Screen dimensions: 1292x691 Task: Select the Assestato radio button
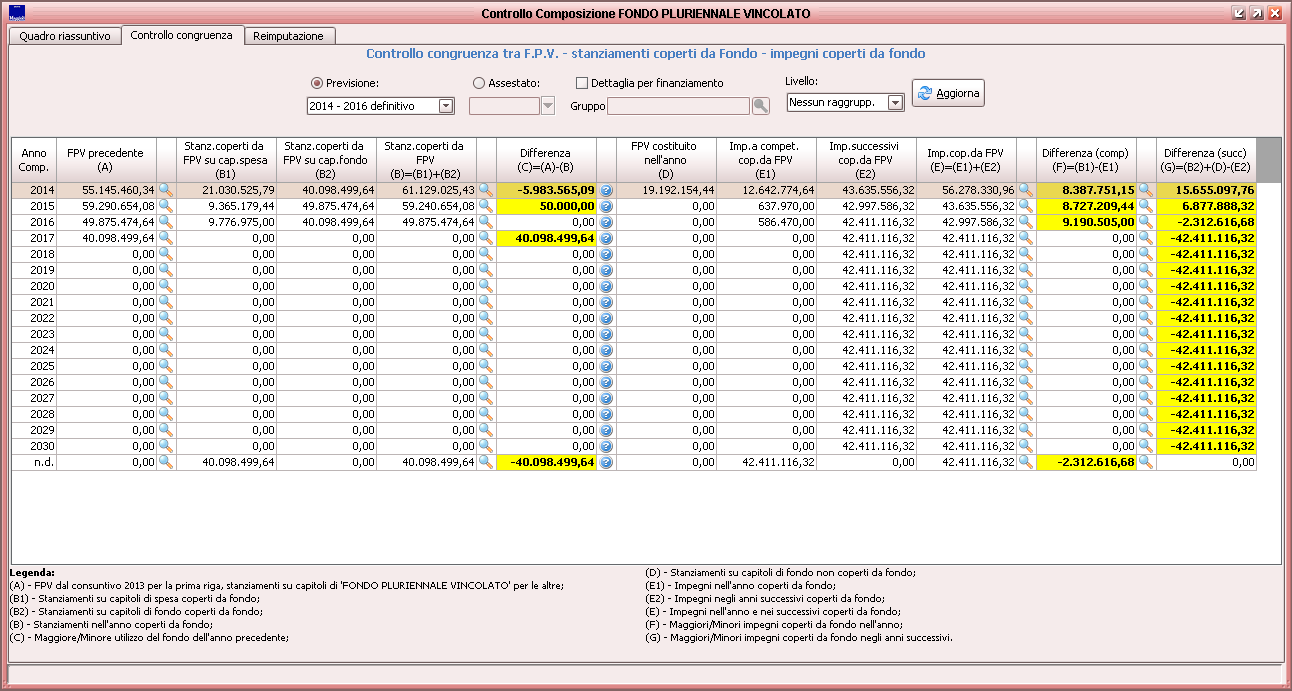[x=479, y=84]
